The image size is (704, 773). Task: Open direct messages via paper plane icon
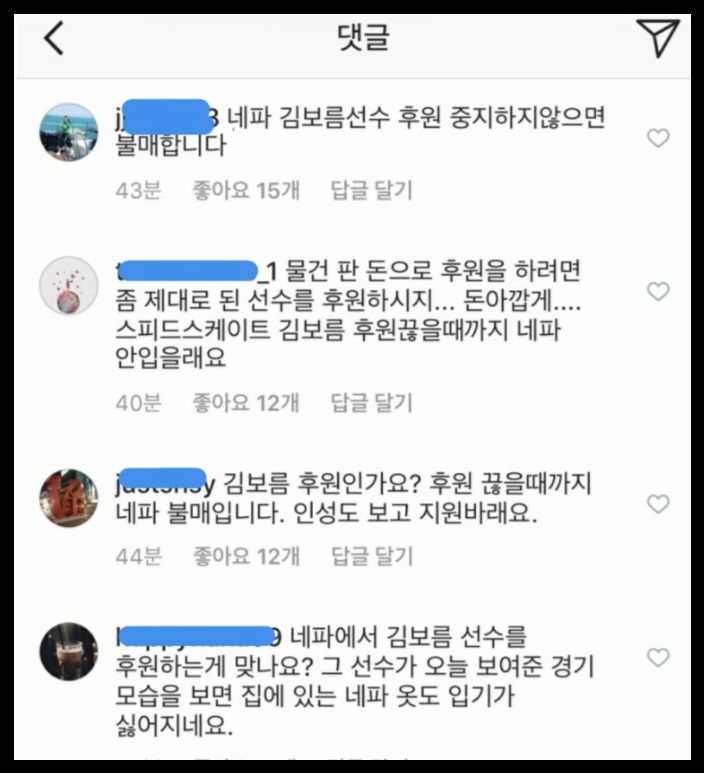(x=658, y=38)
